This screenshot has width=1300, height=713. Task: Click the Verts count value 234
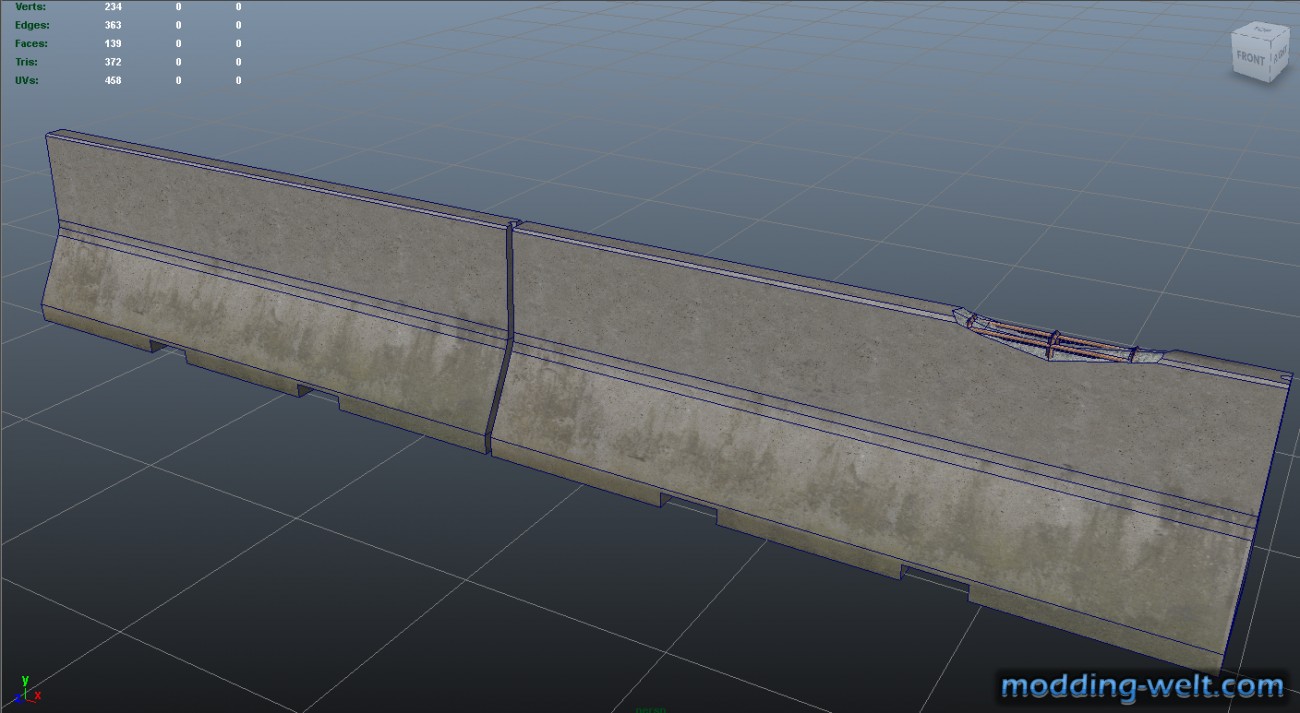[113, 6]
